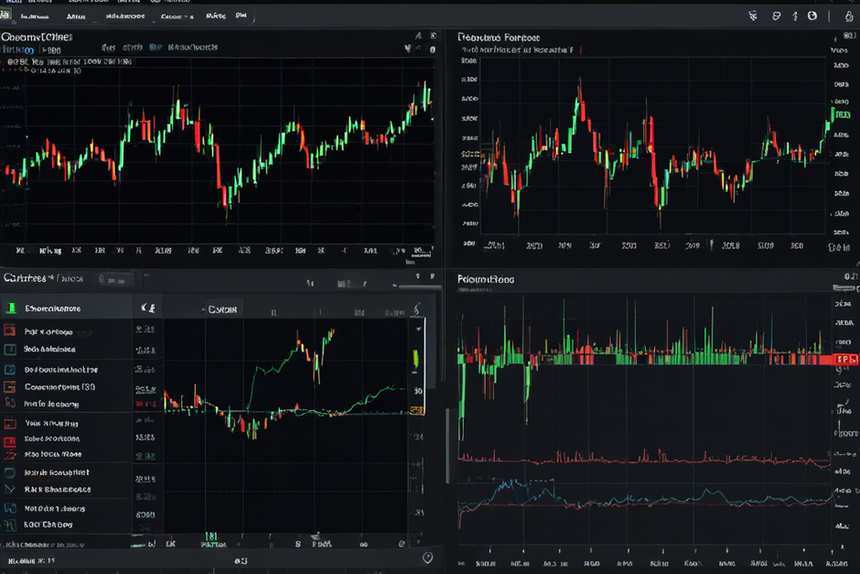This screenshot has height=574, width=860.
Task: Click the blue bird icon in top-left chart header
Action: click(408, 49)
